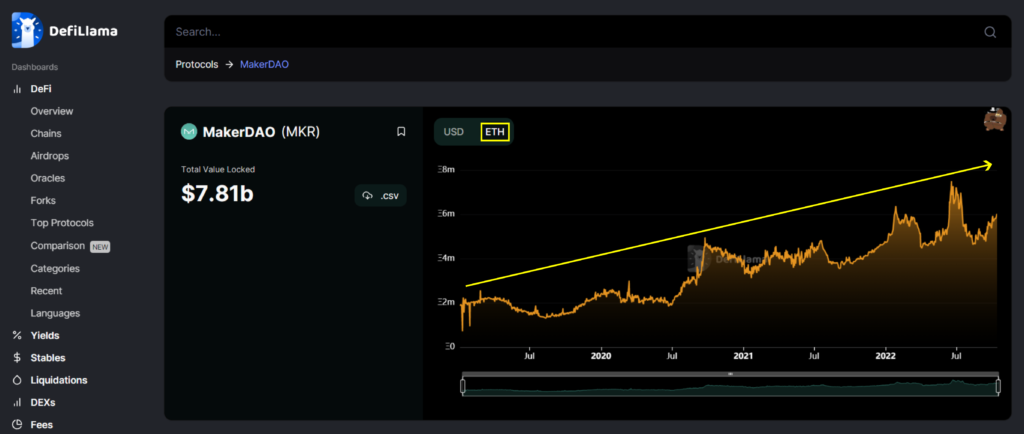Click the DEXs bar chart icon

17,403
